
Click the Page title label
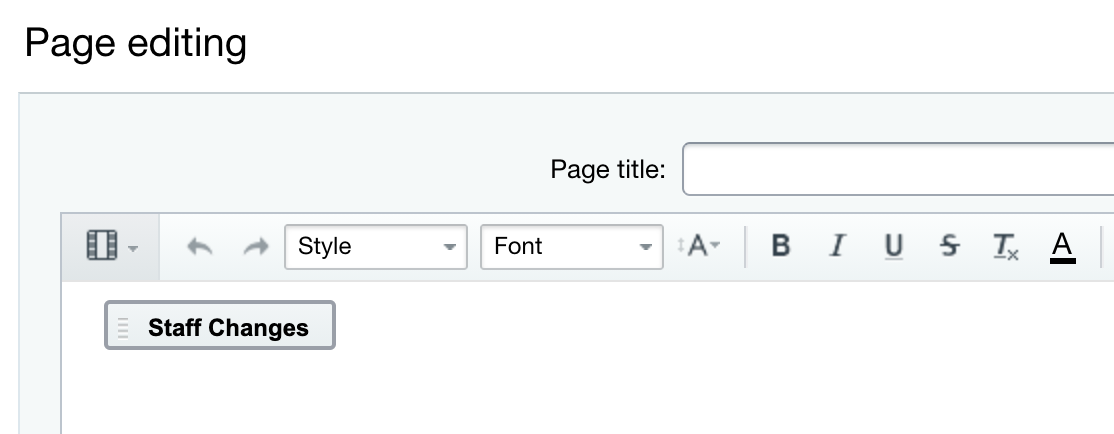[x=607, y=169]
